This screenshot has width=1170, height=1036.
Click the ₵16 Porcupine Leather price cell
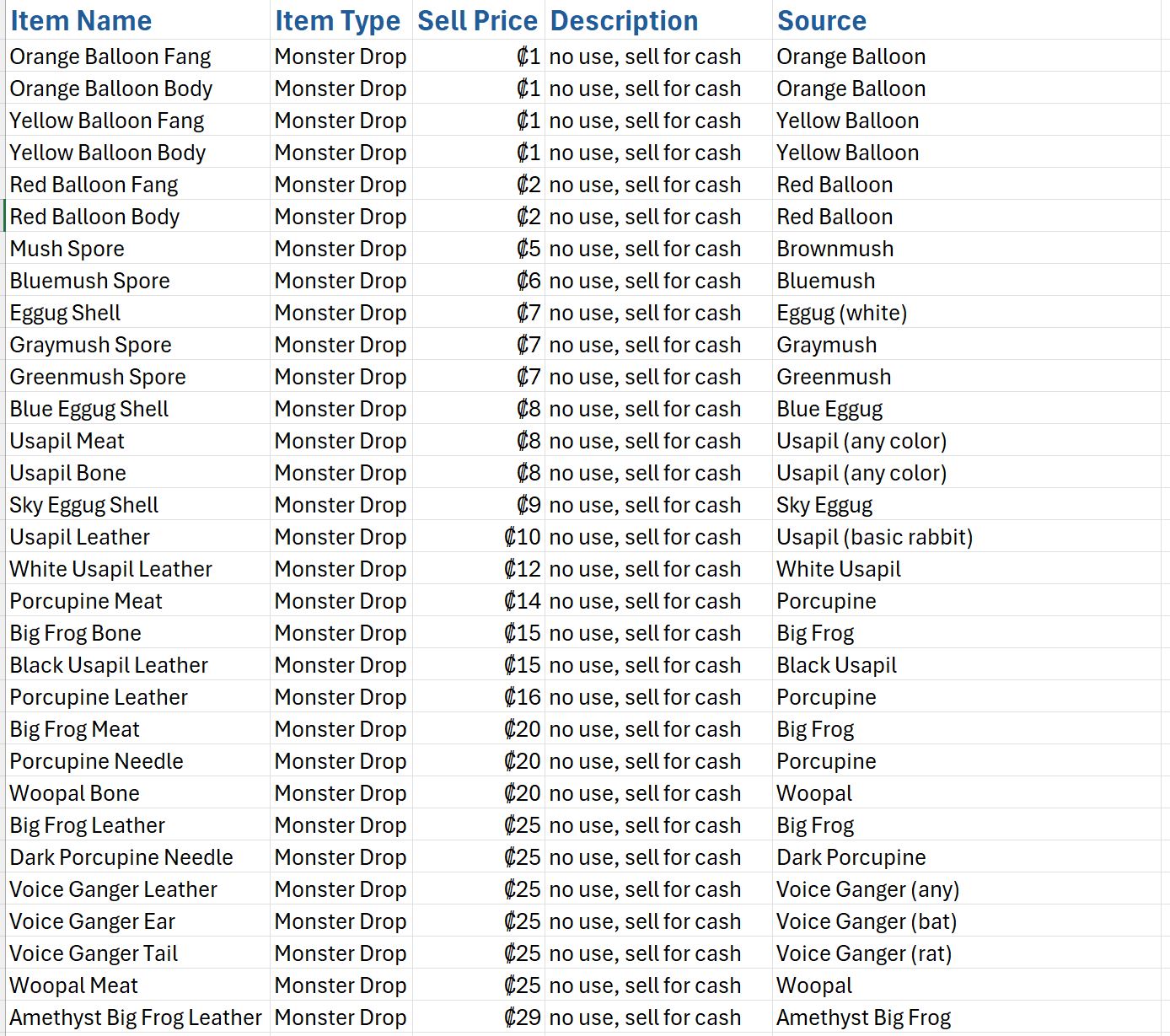click(478, 697)
